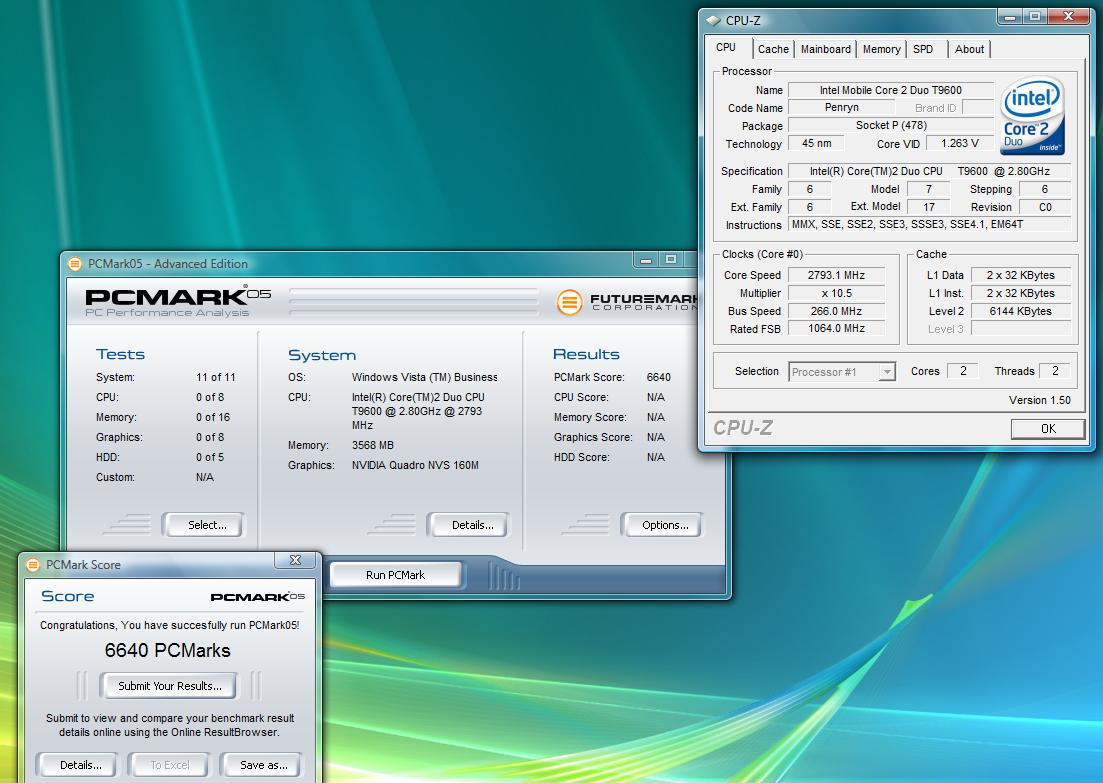
Task: Click the processor Name field in CPU-Z
Action: 891,90
